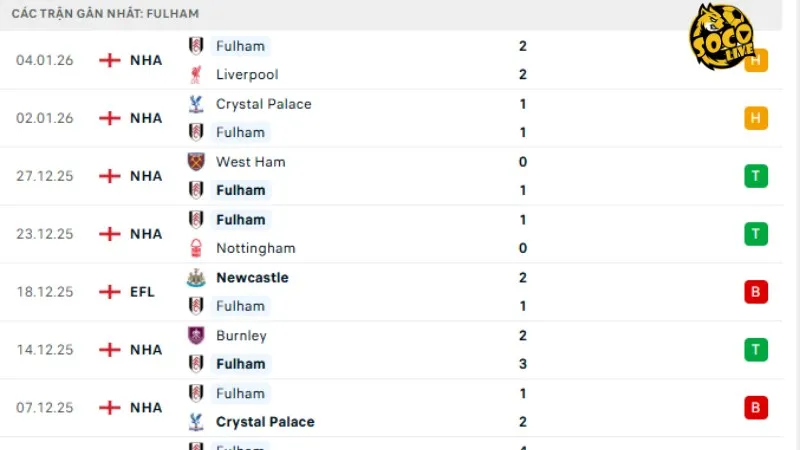The width and height of the screenshot is (800, 450).
Task: Click the green T badge for West Ham match
Action: (x=756, y=176)
